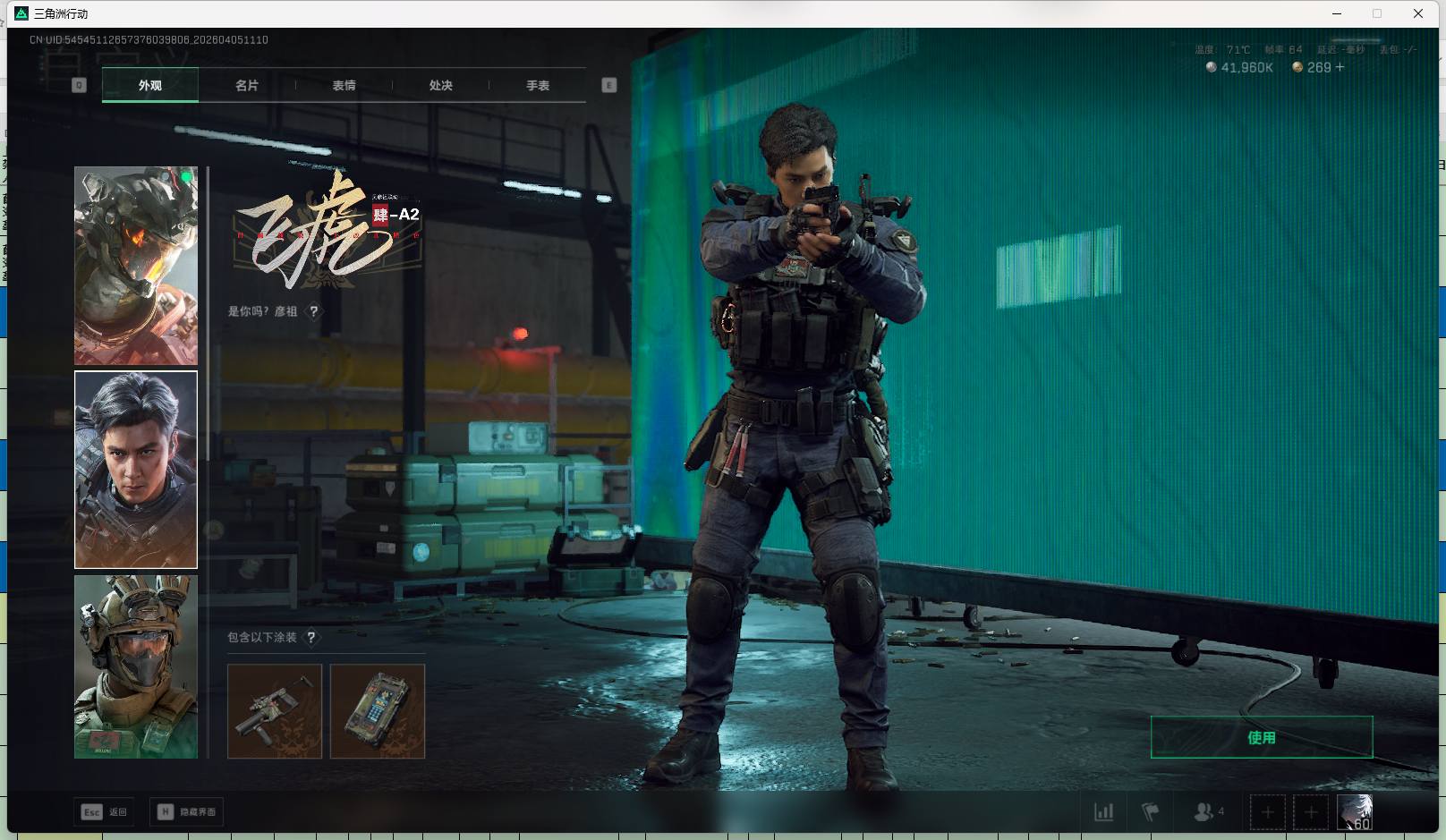Screen dimensions: 1446x840
Task: Select the dark-haired operator portrait skin
Action: [x=136, y=470]
